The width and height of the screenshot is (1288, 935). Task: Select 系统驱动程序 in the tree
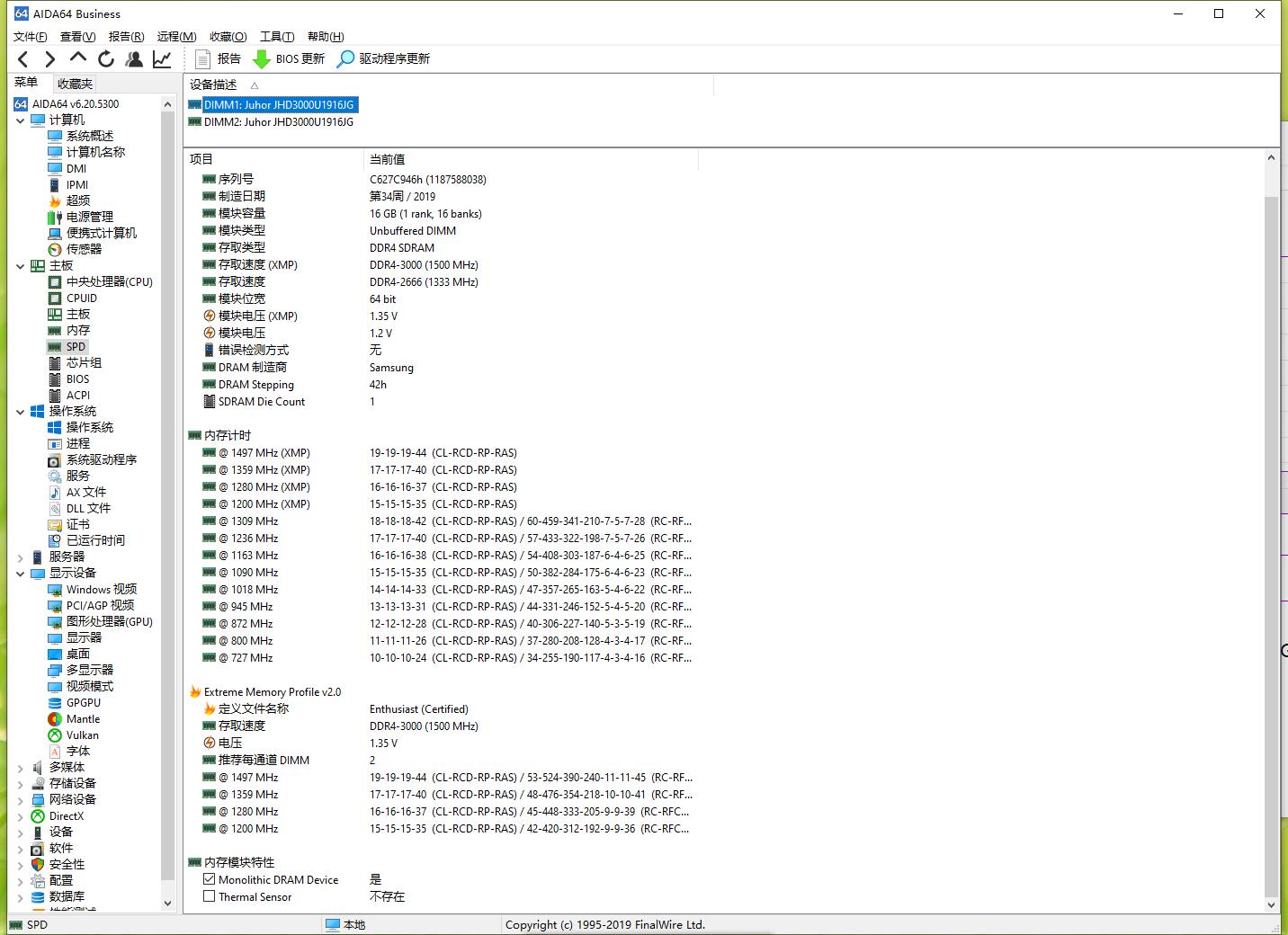[101, 459]
